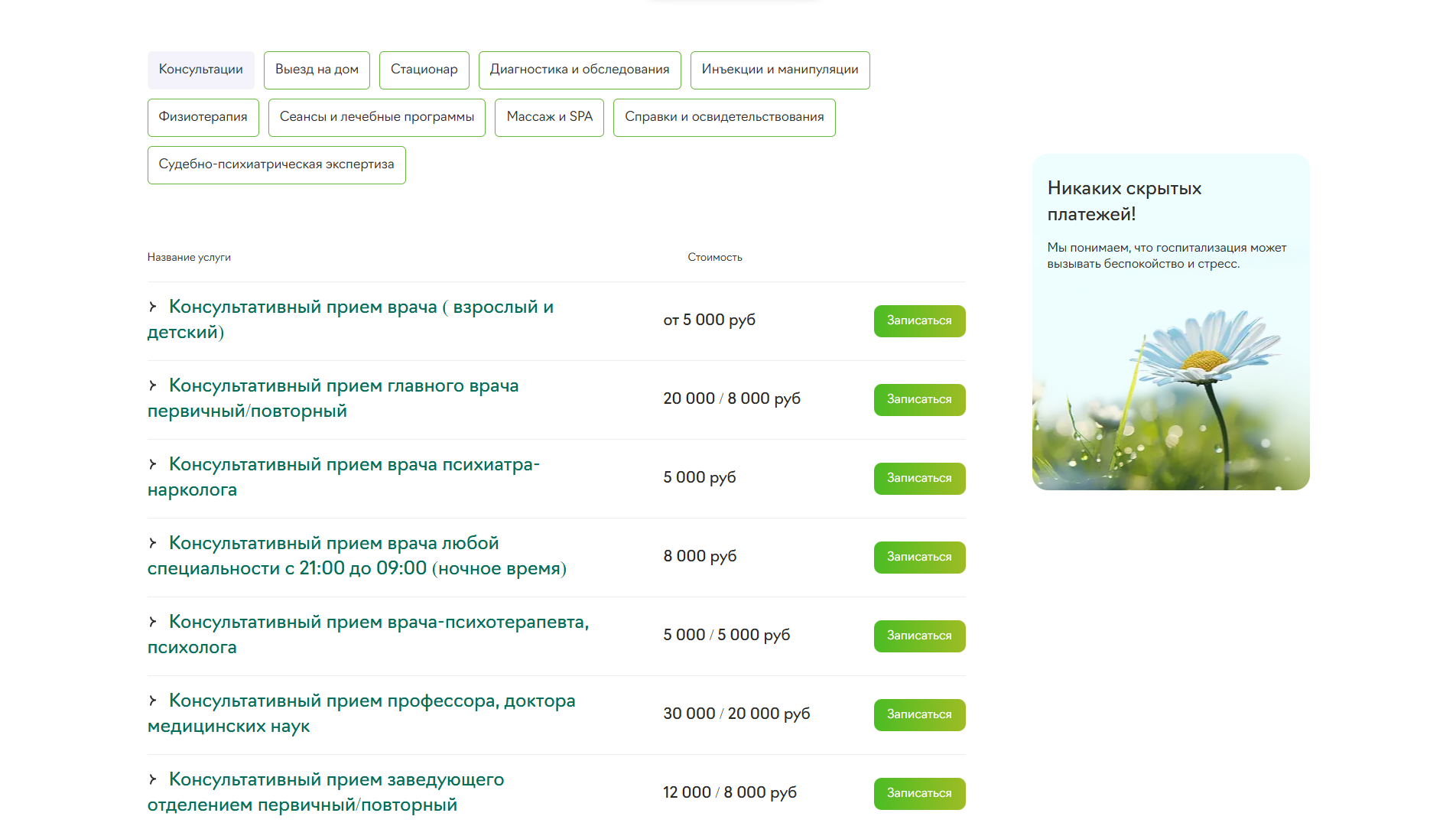Click the Никаких скрытых платежей heading
The image size is (1456, 826).
[1124, 201]
